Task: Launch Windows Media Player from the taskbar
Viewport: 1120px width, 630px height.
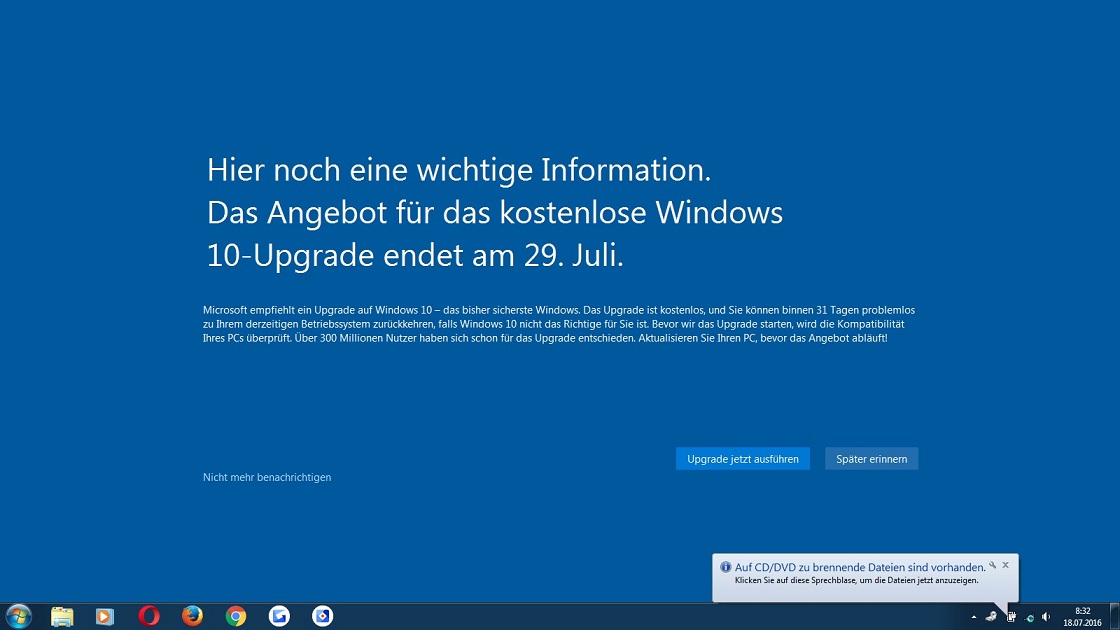Action: tap(105, 616)
